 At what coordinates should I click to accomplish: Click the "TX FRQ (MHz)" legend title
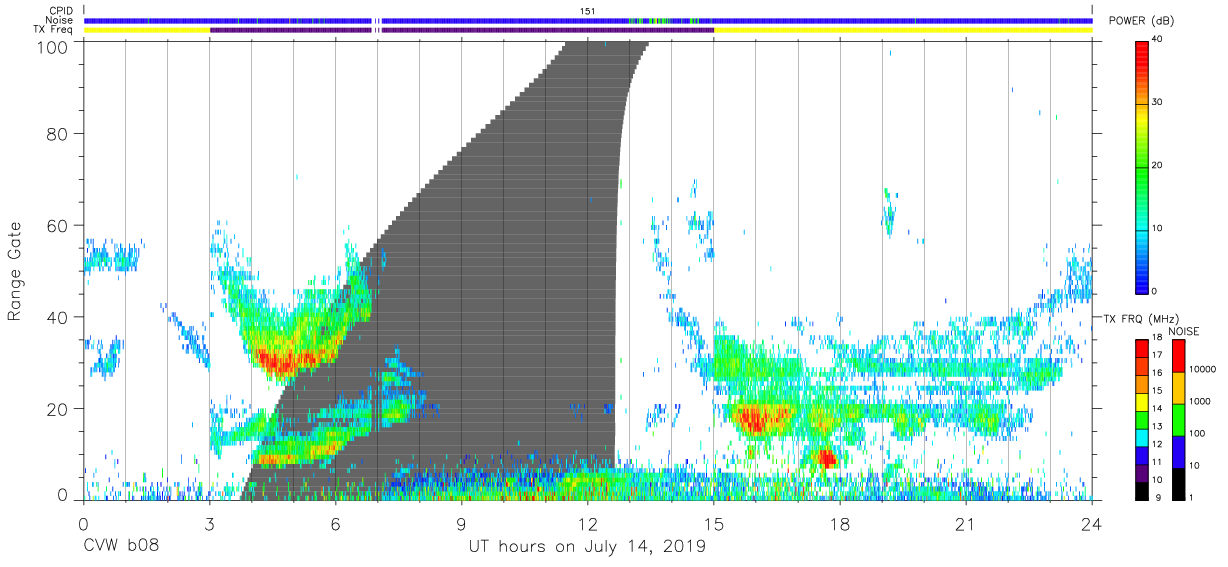(1140, 319)
